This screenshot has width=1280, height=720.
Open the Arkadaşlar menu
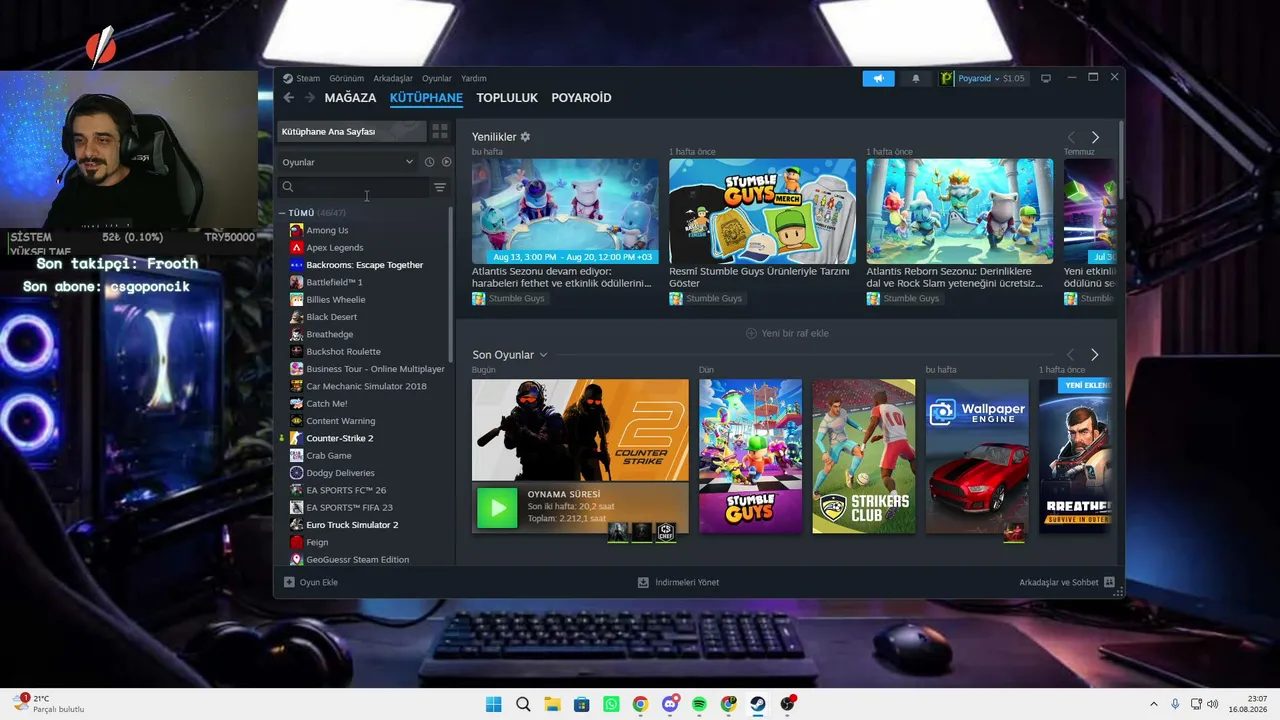(393, 78)
